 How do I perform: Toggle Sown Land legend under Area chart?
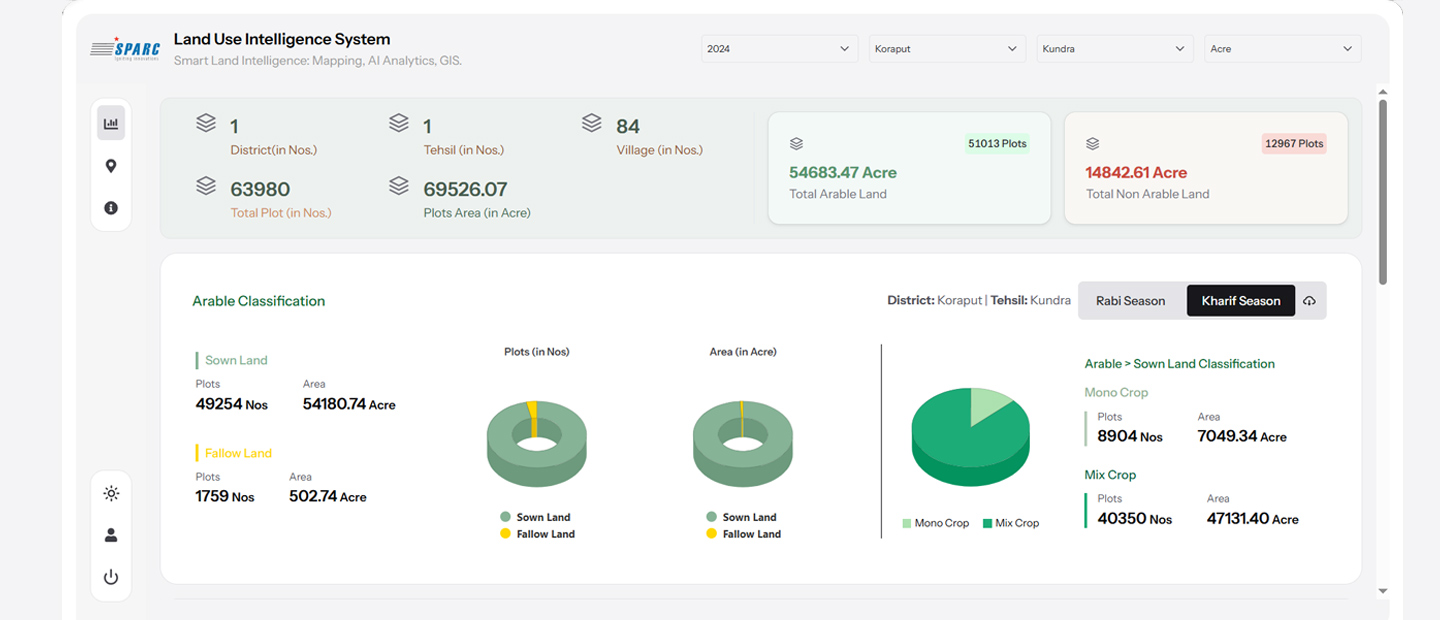pyautogui.click(x=742, y=517)
